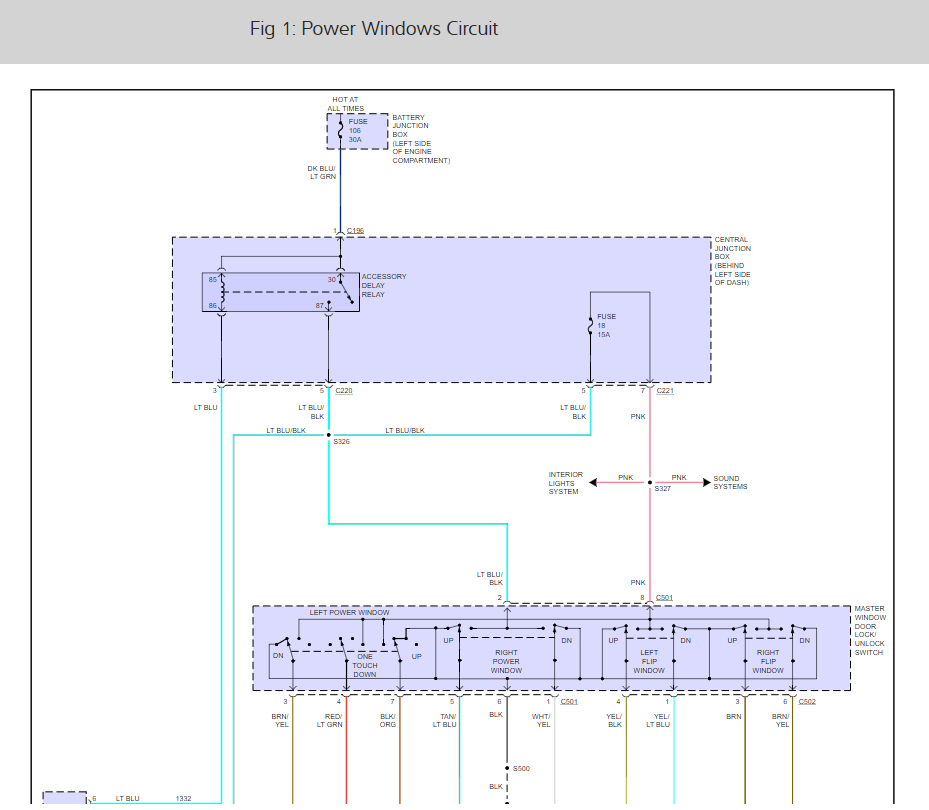Click the Right Power Window label

(506, 661)
